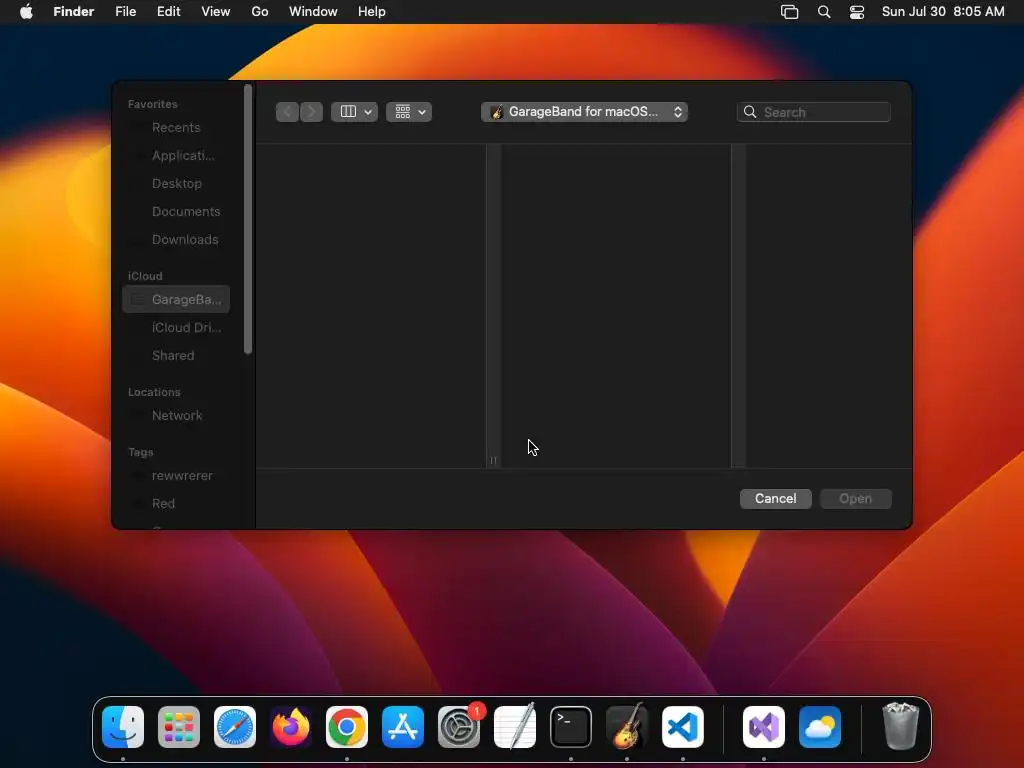Open the Go menu
This screenshot has width=1024, height=768.
coord(260,12)
